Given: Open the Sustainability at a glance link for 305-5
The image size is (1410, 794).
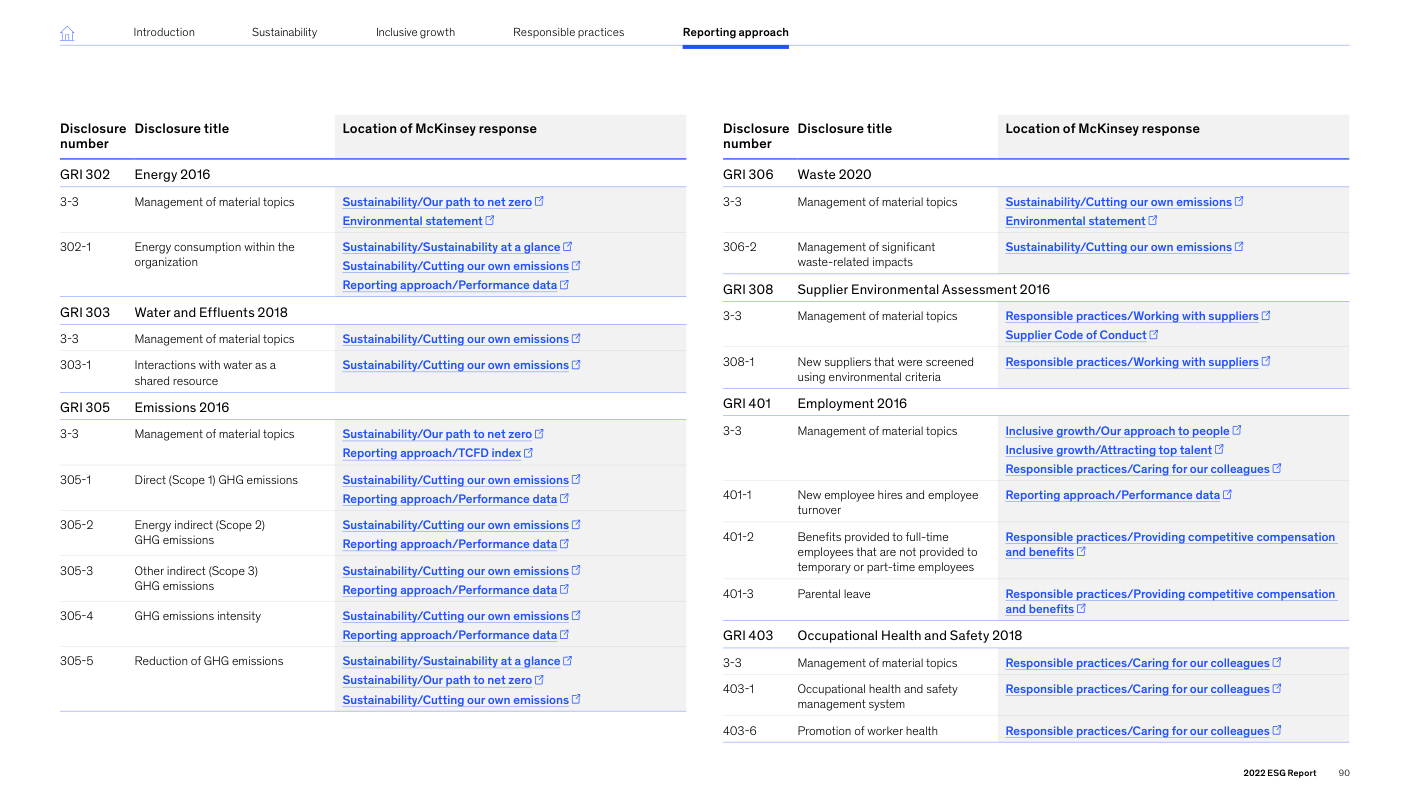Looking at the screenshot, I should click(451, 661).
